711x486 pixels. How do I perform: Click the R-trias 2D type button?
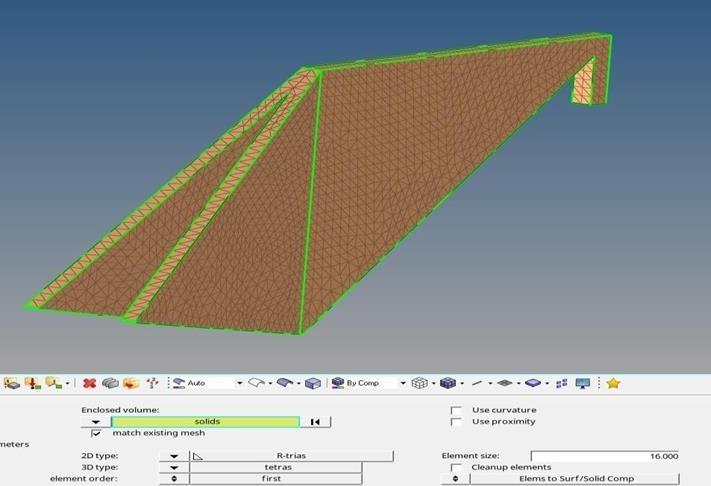pyautogui.click(x=290, y=456)
